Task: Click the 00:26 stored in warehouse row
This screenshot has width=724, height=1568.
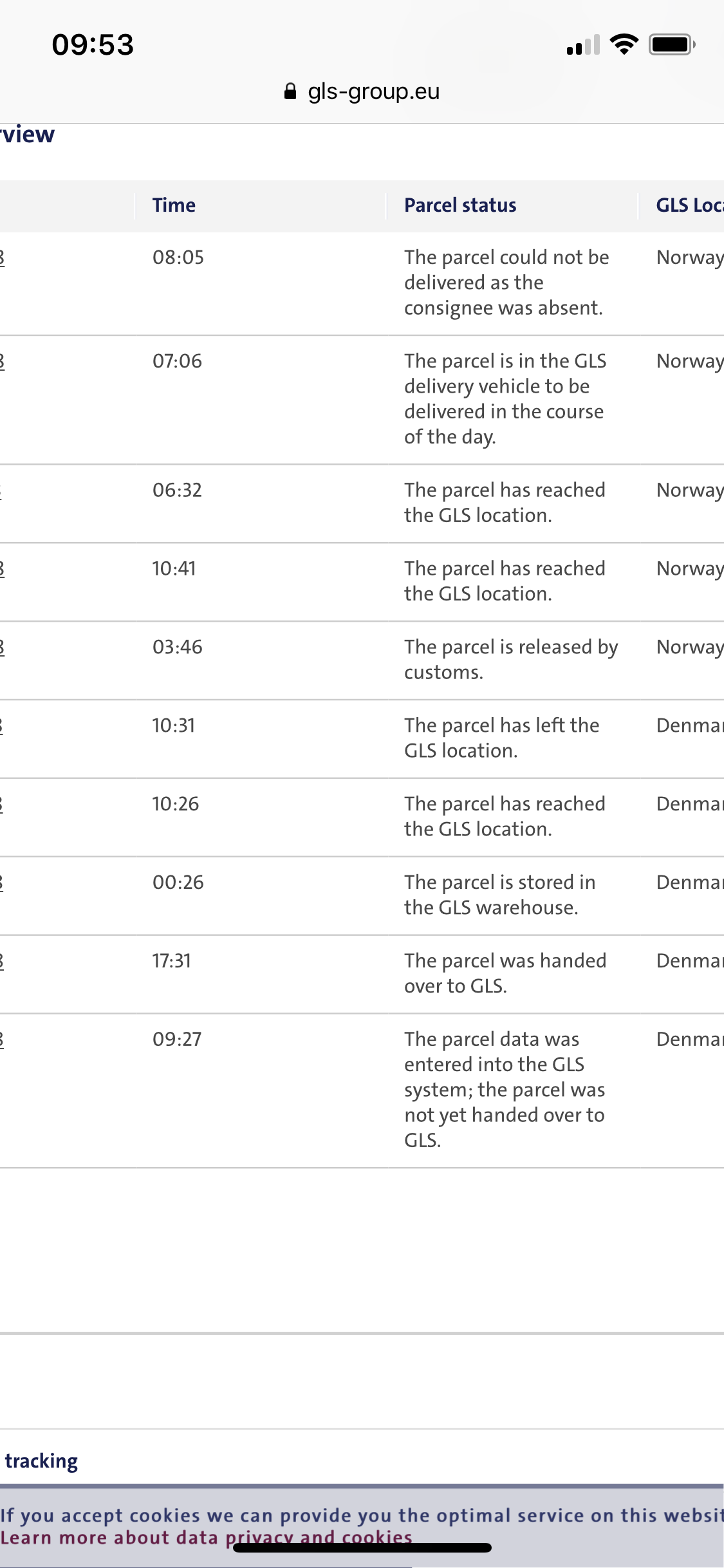Action: click(x=362, y=896)
